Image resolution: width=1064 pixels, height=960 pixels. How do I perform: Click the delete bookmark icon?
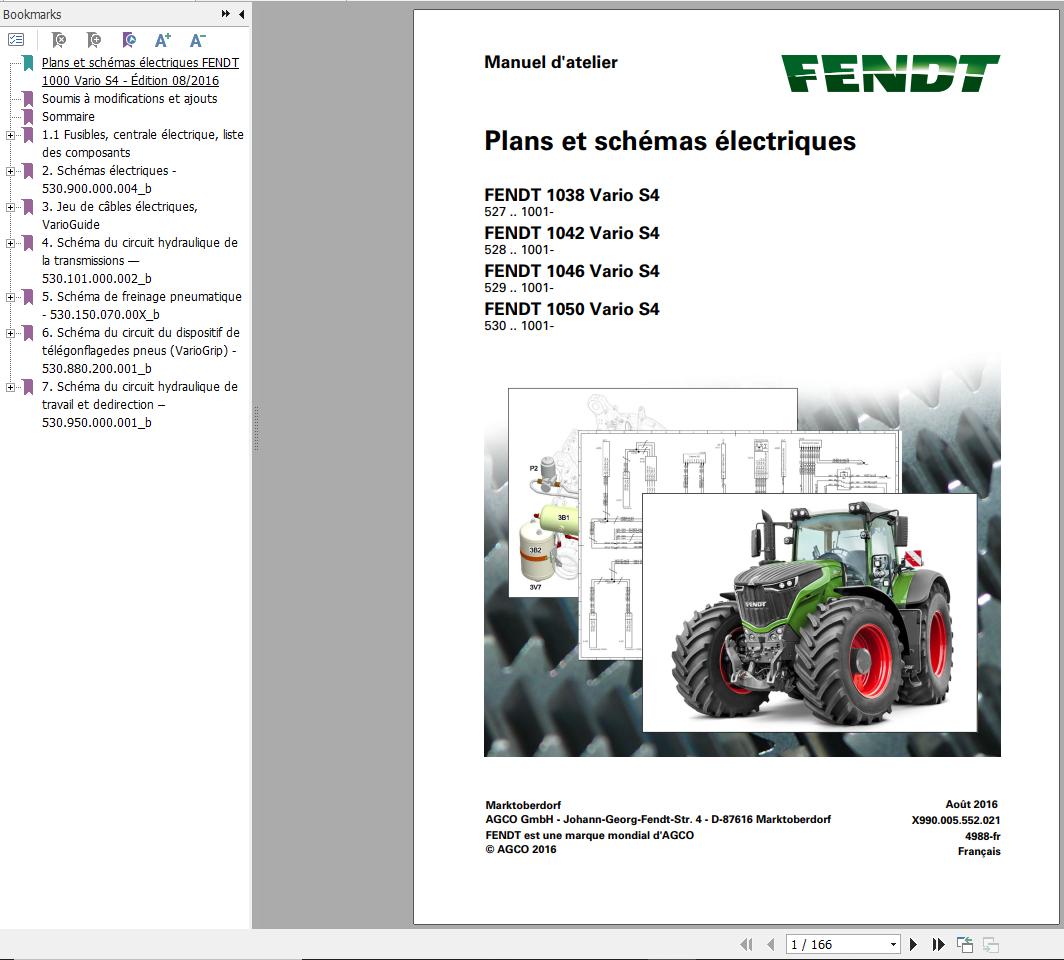pos(59,40)
